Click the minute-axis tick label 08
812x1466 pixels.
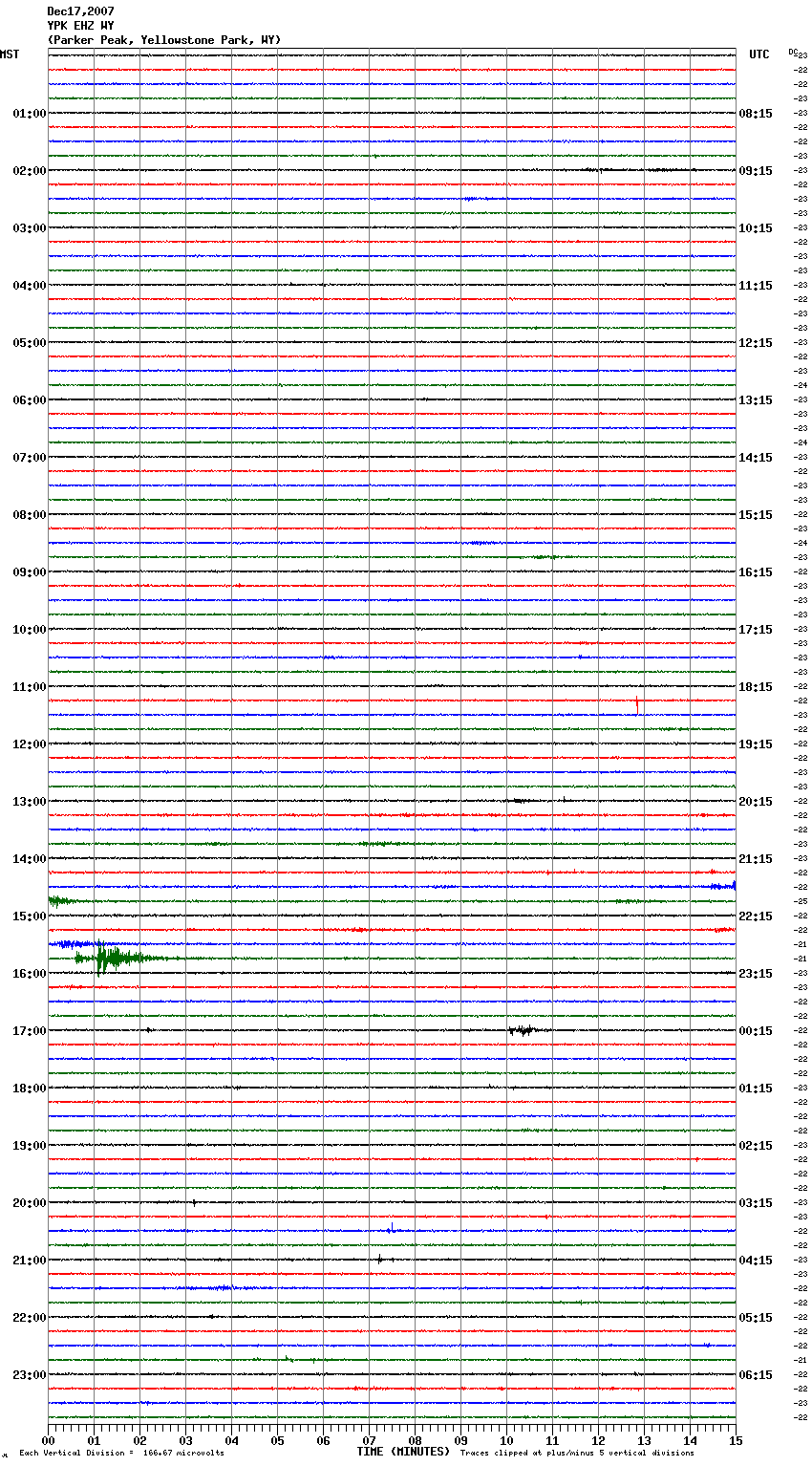(x=415, y=1440)
